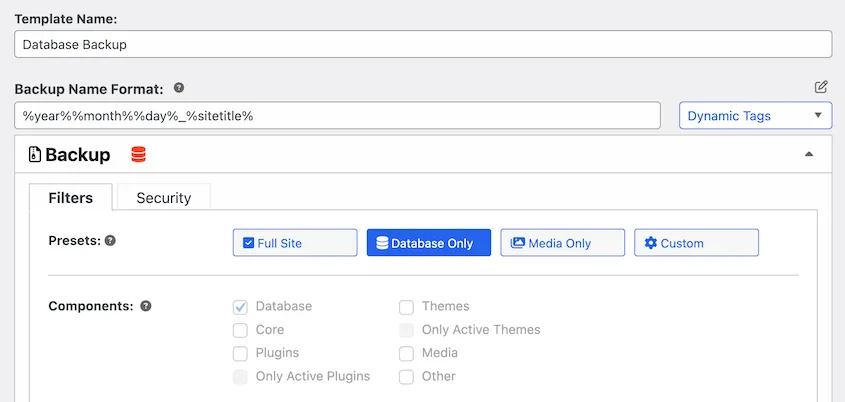Select the Database Only preset
845x402 pixels.
(429, 243)
